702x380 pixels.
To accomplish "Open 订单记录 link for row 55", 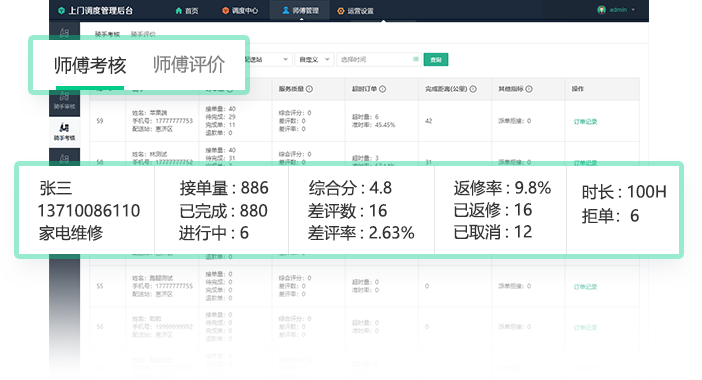I will (585, 287).
